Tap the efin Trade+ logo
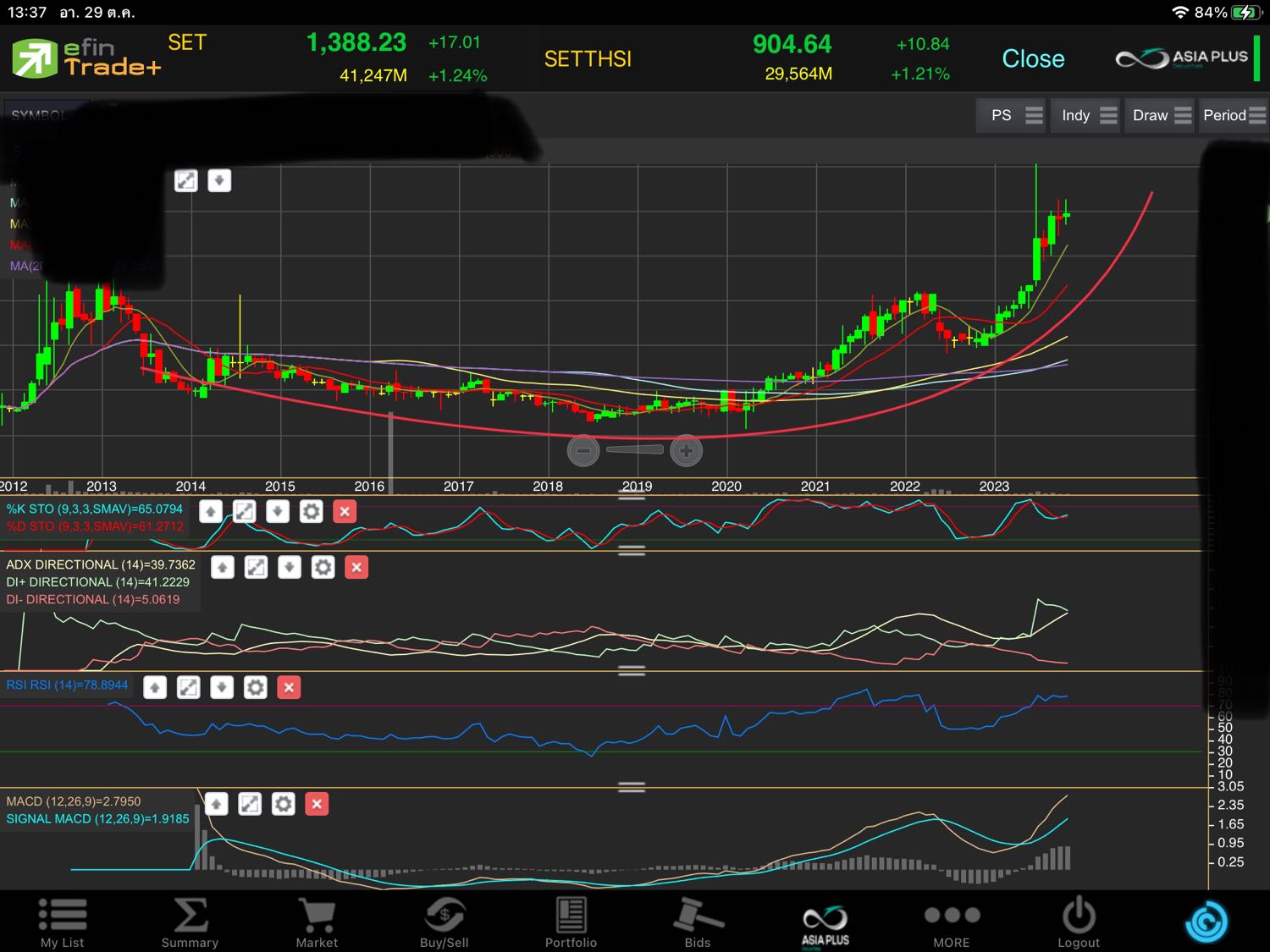The height and width of the screenshot is (952, 1270). (86, 58)
